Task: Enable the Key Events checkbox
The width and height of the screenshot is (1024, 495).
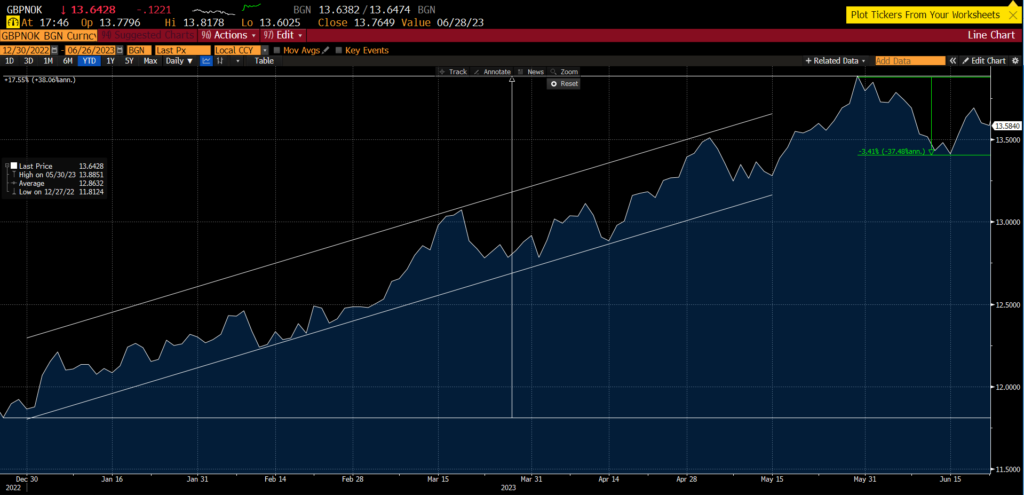Action: (x=338, y=50)
